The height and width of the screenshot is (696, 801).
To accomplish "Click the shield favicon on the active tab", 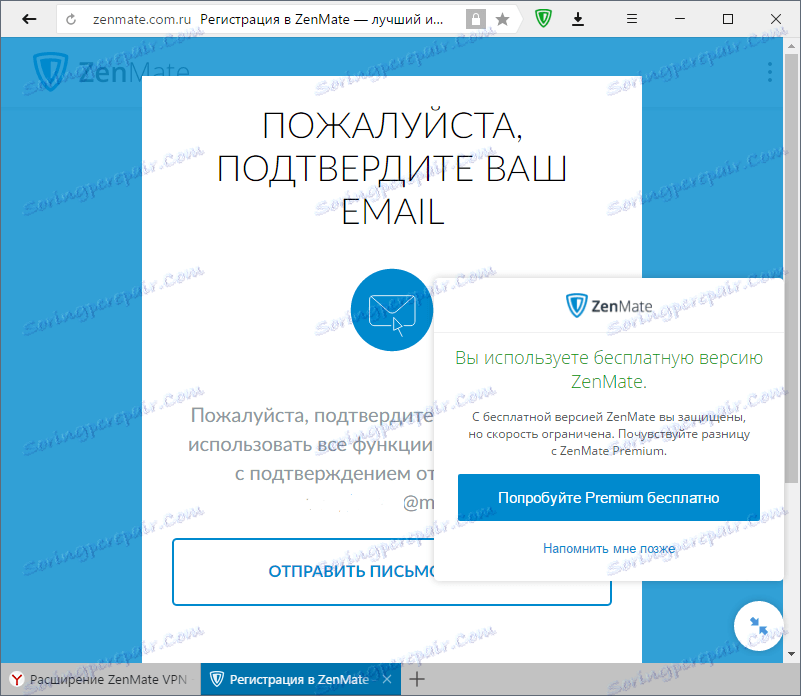I will click(217, 679).
